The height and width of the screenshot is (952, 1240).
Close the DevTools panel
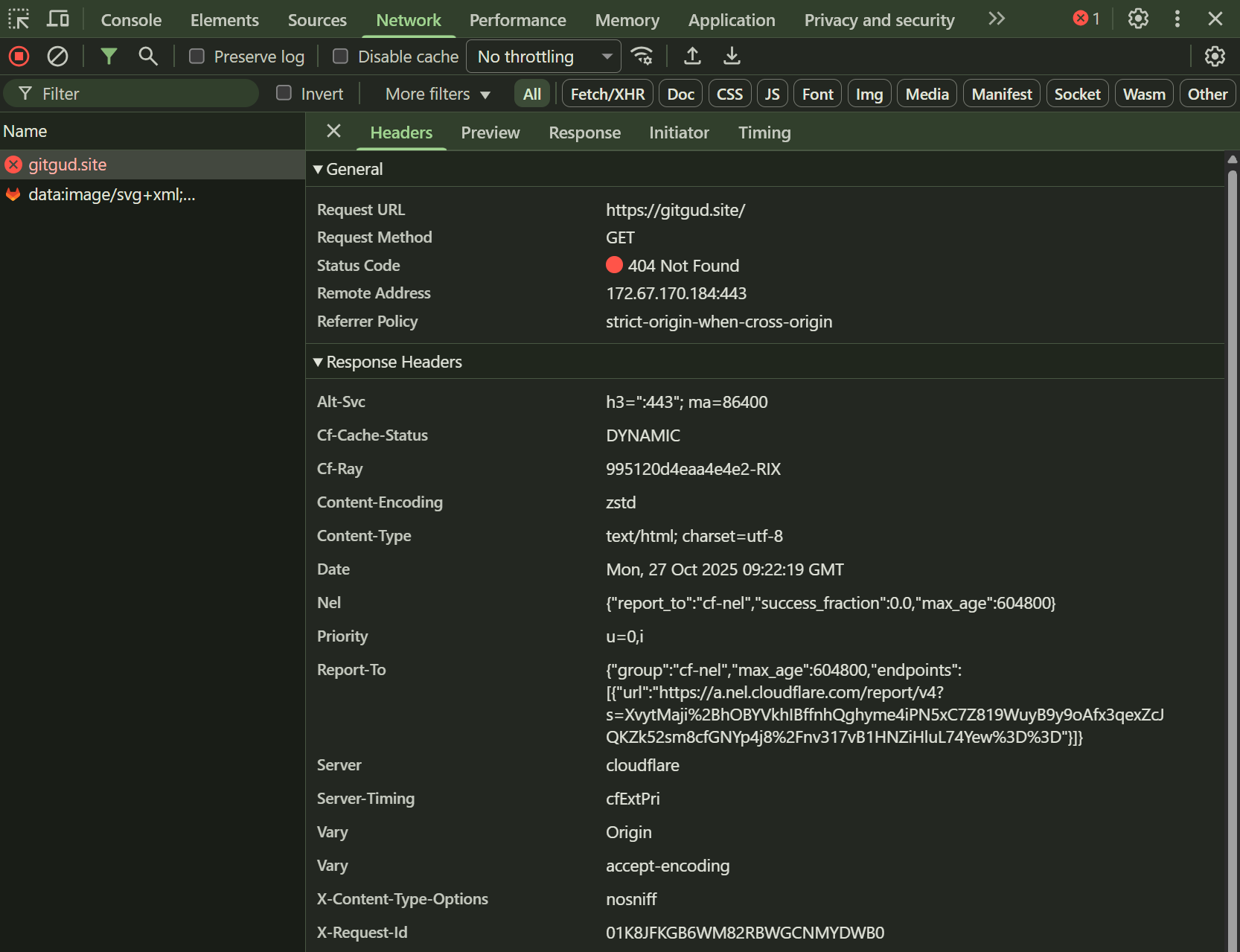[x=1215, y=19]
